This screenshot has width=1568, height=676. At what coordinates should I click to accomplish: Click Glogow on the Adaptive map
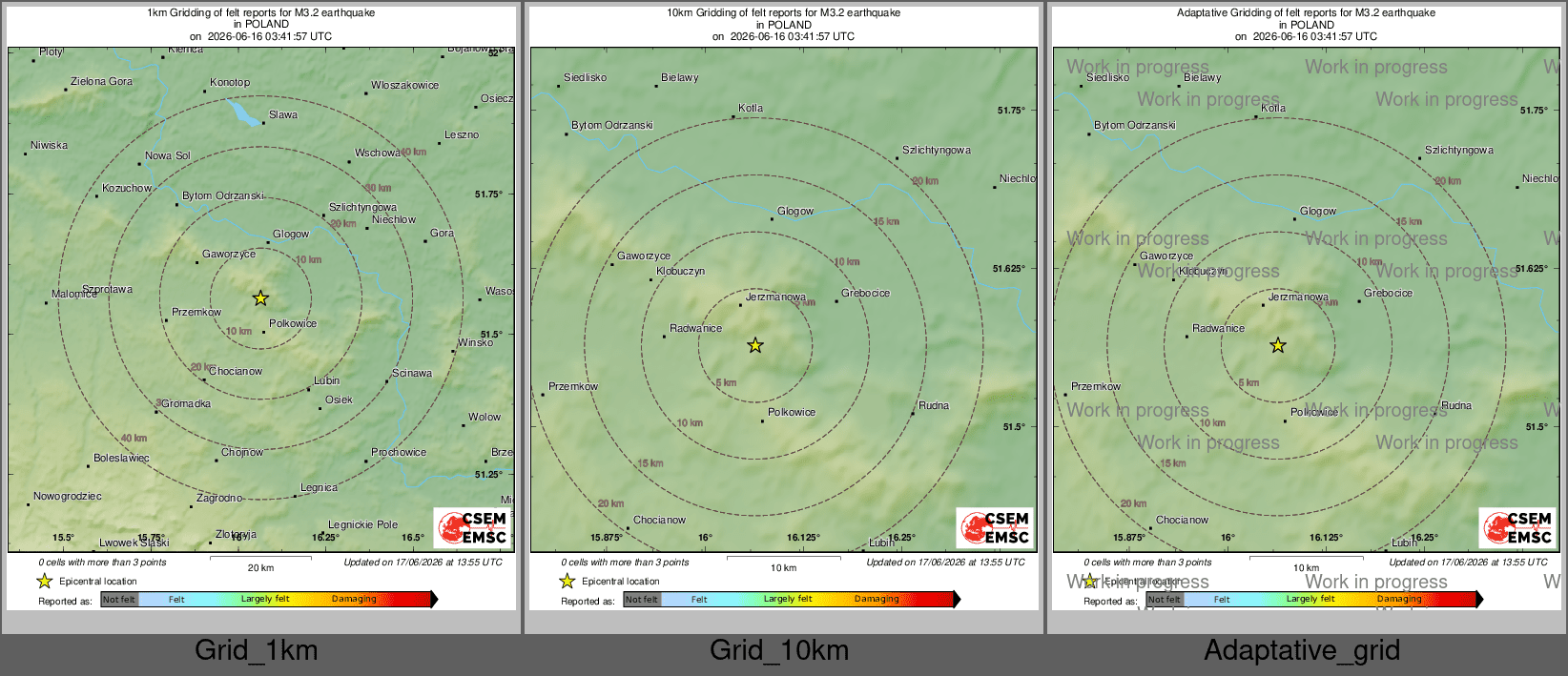click(1318, 212)
